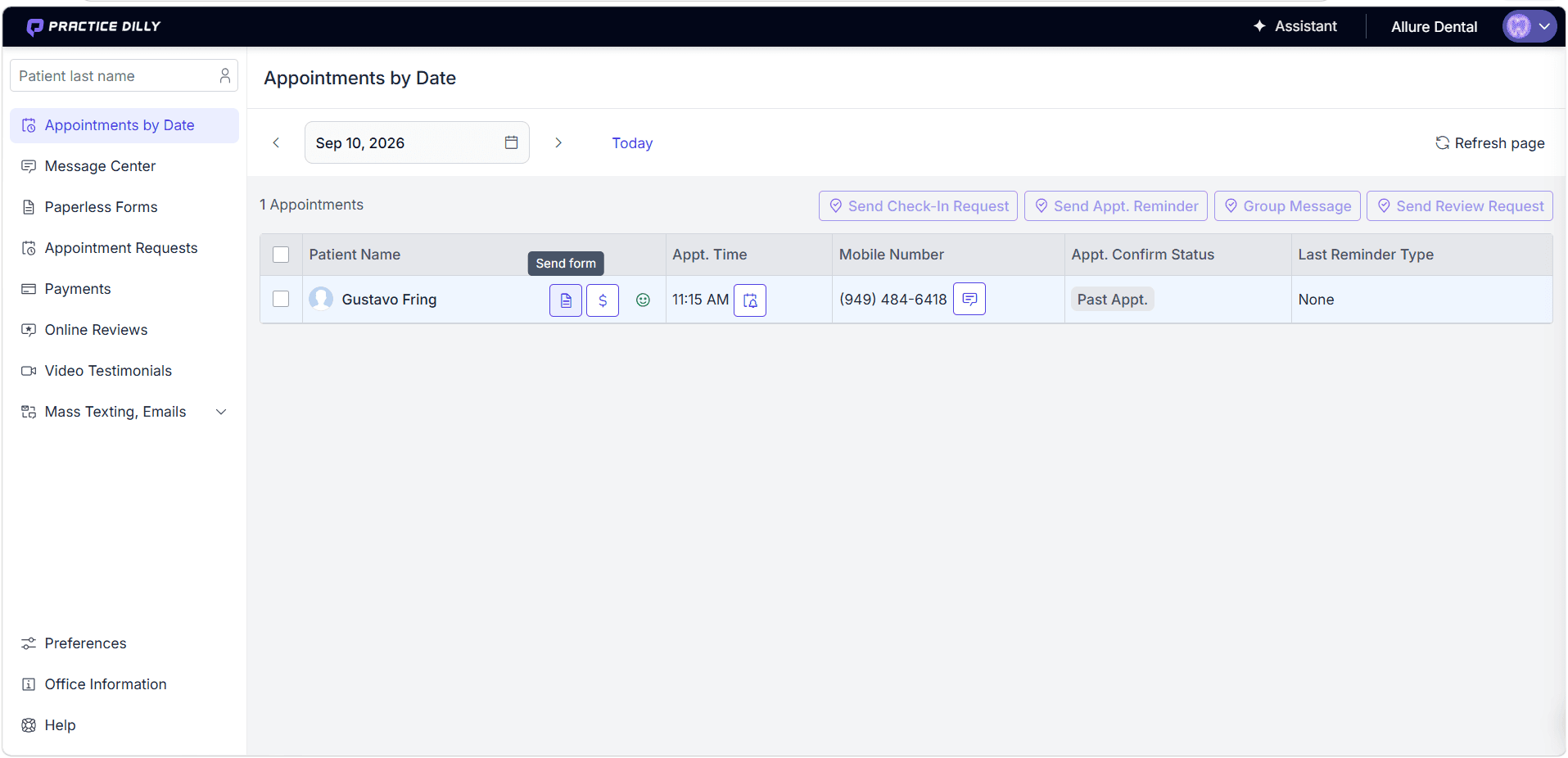The width and height of the screenshot is (1568, 758).
Task: Click the Practice Dilly logo
Action: tap(93, 27)
